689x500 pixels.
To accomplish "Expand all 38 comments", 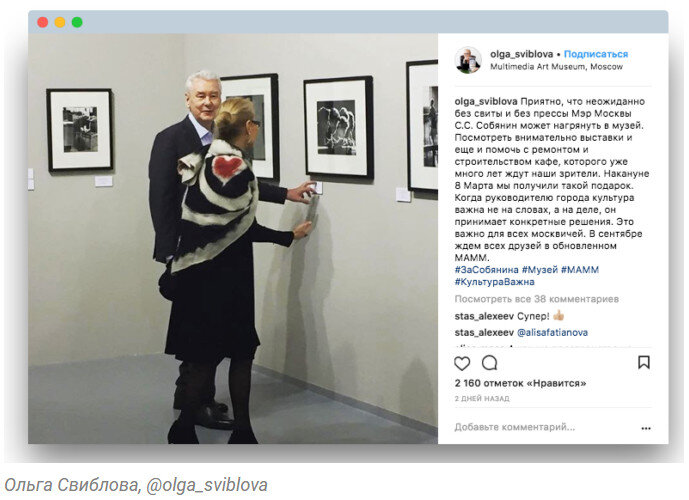I will coord(537,299).
